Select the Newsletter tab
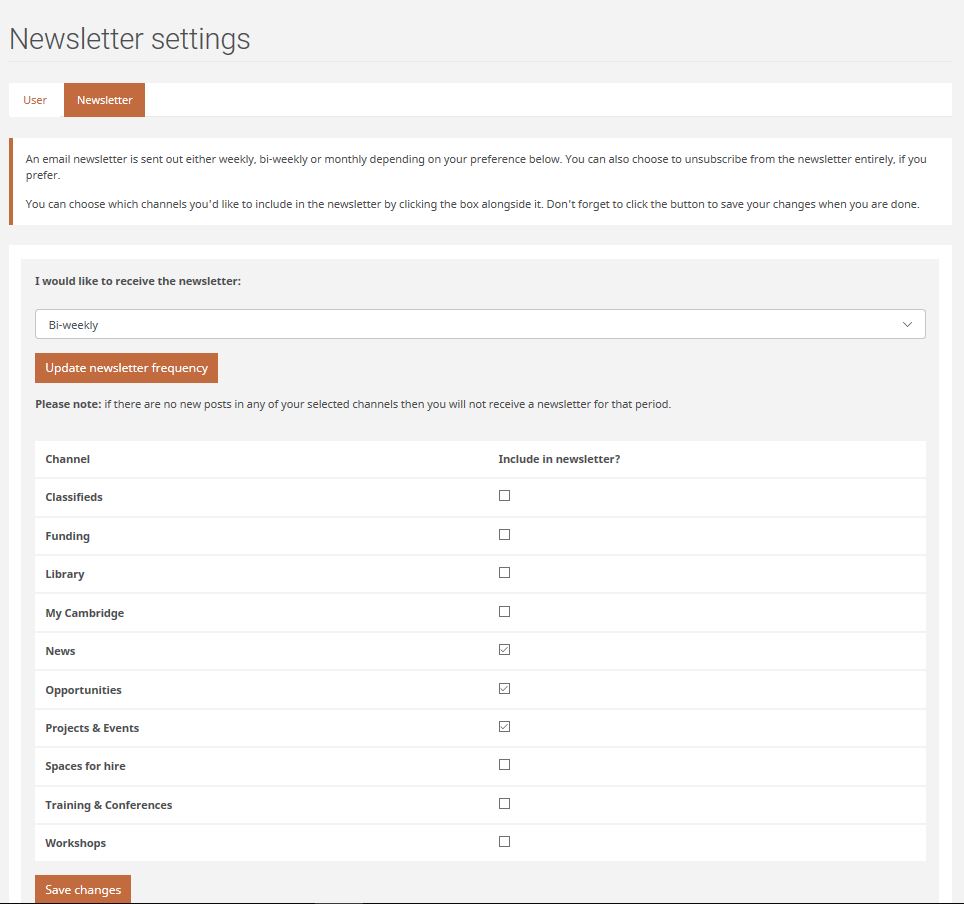Viewport: 964px width, 904px height. [x=104, y=100]
